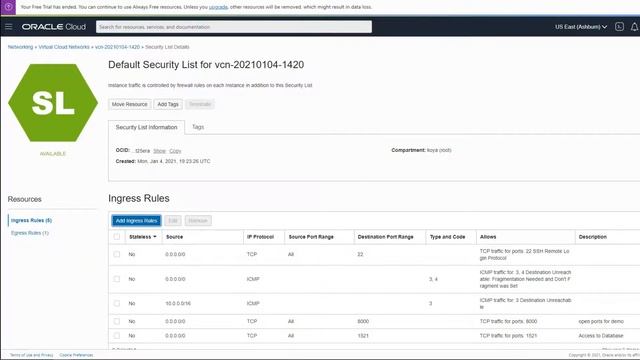Click the Move Resource button

pyautogui.click(x=129, y=104)
